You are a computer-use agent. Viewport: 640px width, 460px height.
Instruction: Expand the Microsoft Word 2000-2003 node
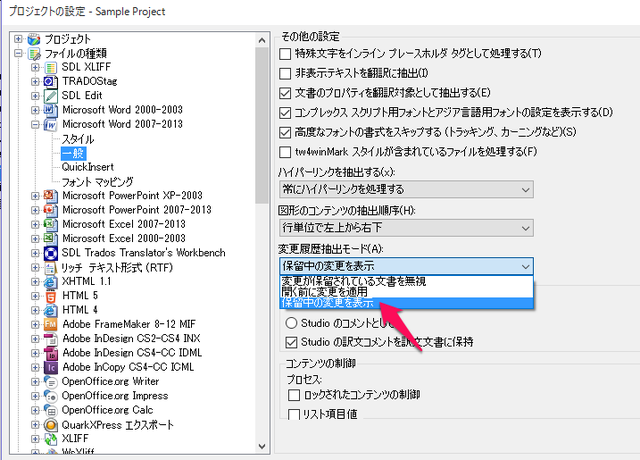coord(35,110)
